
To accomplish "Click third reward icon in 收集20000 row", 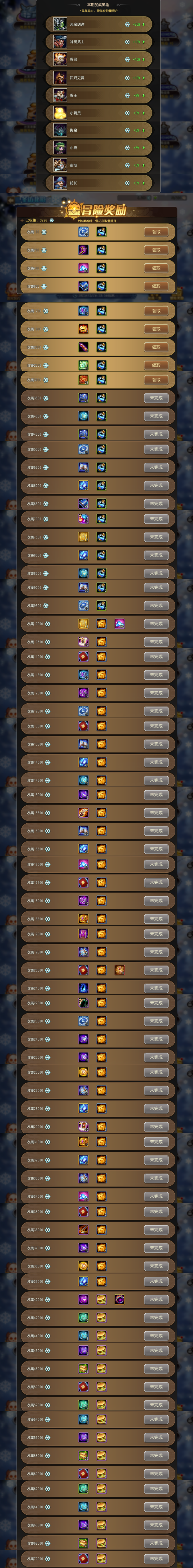I will click(119, 970).
